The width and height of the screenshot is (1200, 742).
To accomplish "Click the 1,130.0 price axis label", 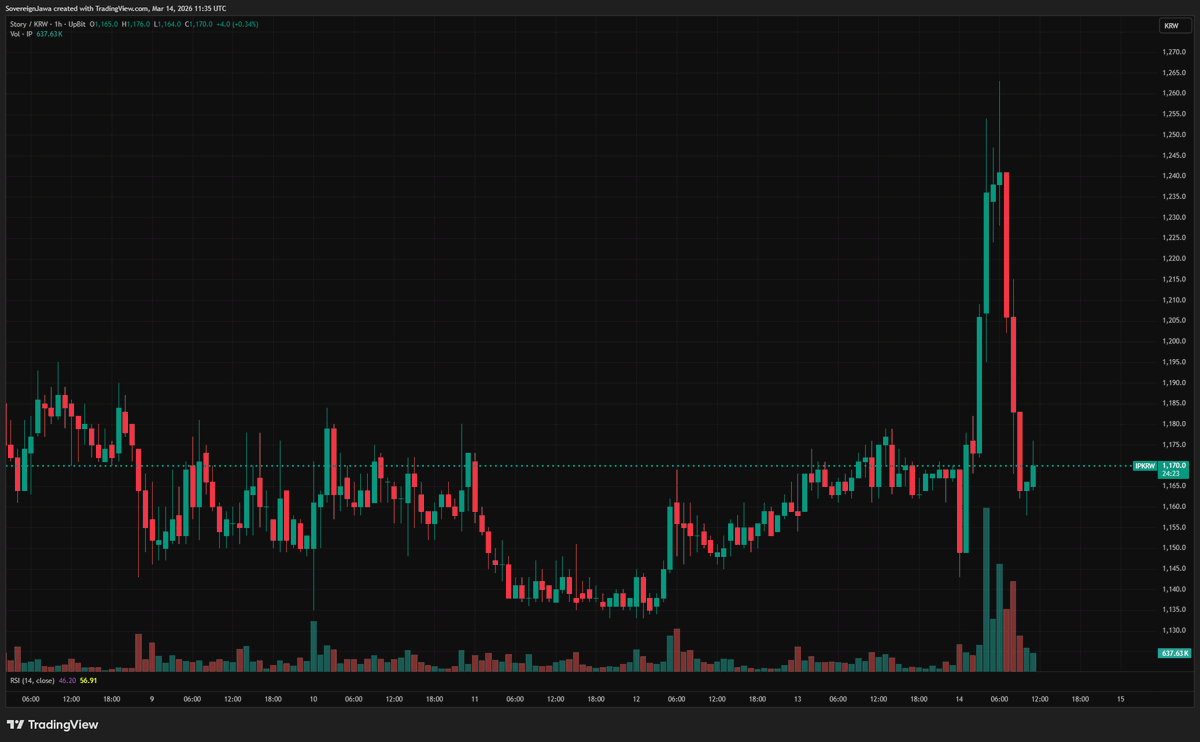I will pos(1174,630).
